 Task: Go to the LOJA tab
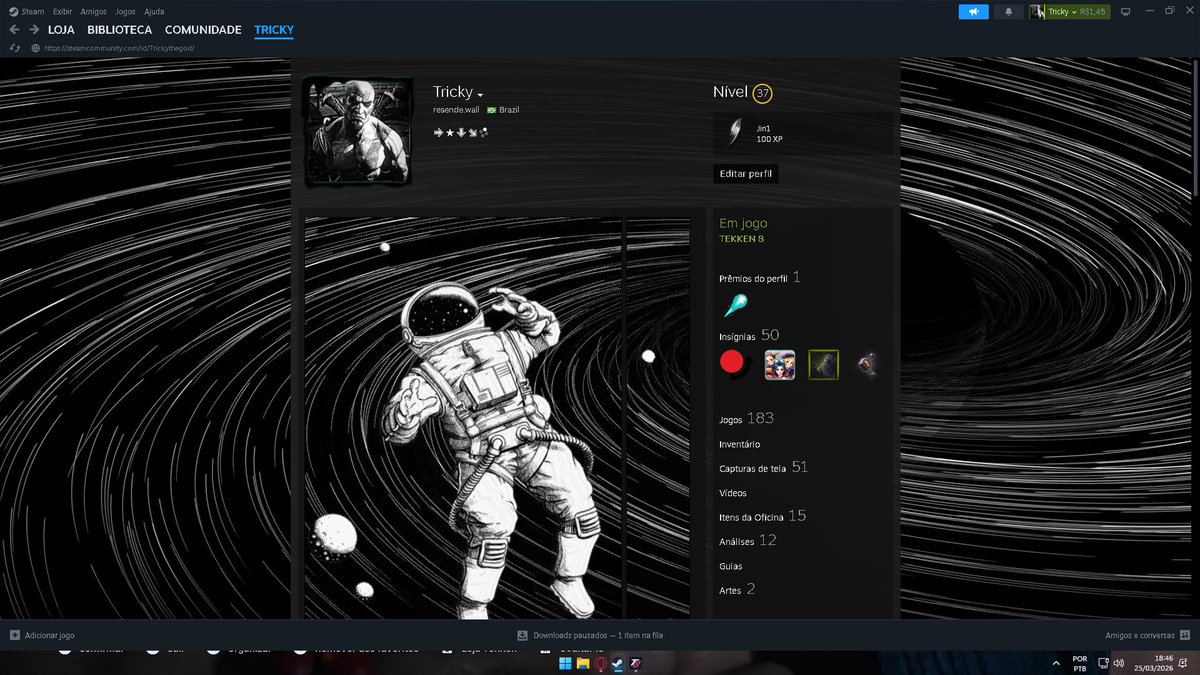[x=61, y=30]
